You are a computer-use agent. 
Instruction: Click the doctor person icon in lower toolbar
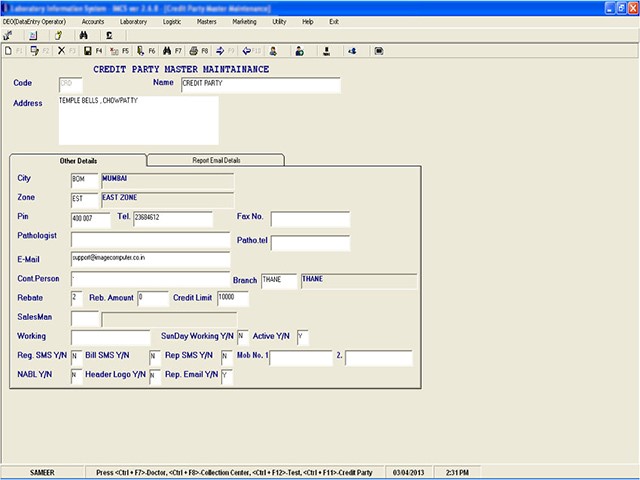[x=273, y=51]
